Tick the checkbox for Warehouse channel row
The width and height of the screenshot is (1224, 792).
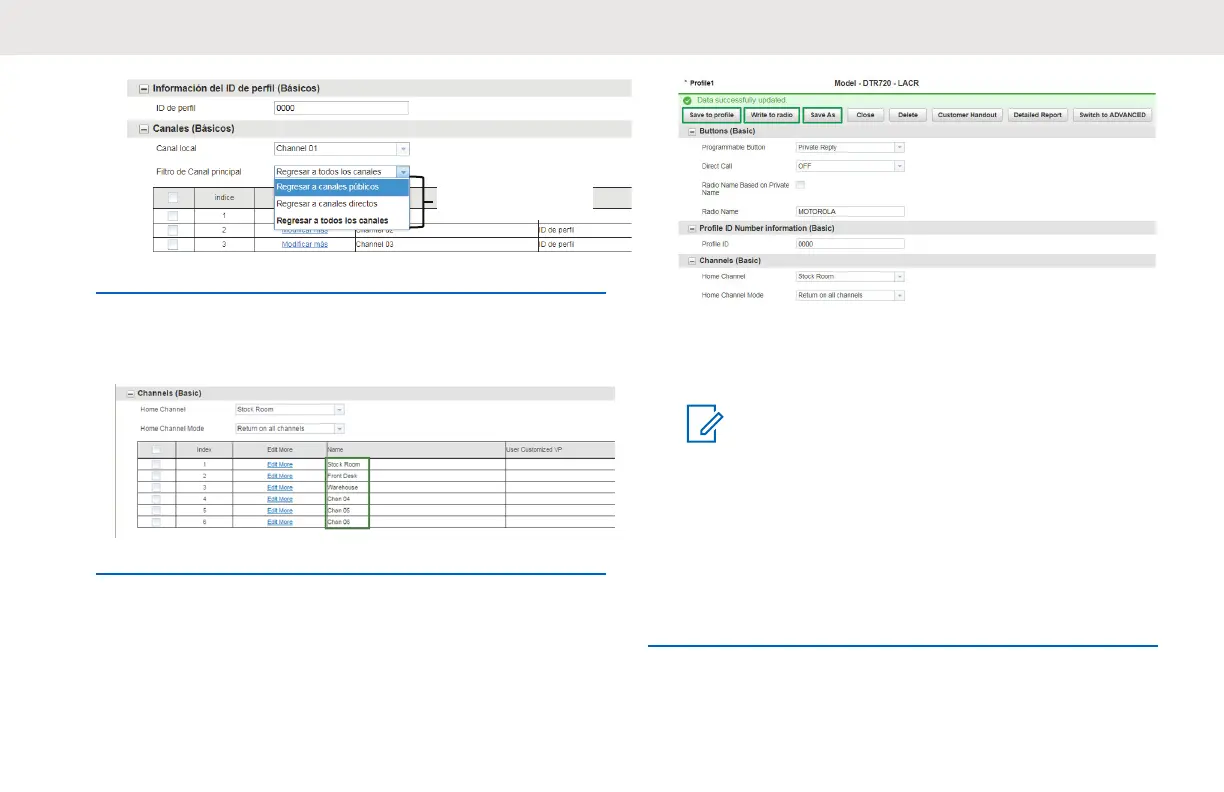[x=156, y=488]
